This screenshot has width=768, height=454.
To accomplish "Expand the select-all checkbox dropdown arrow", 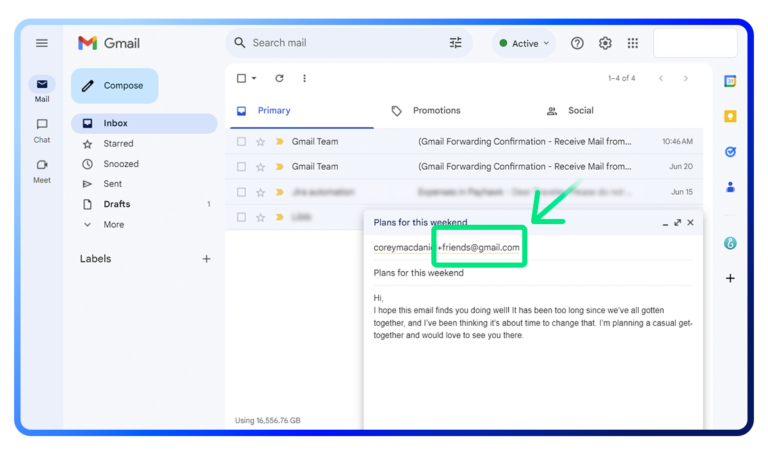I will pos(254,78).
